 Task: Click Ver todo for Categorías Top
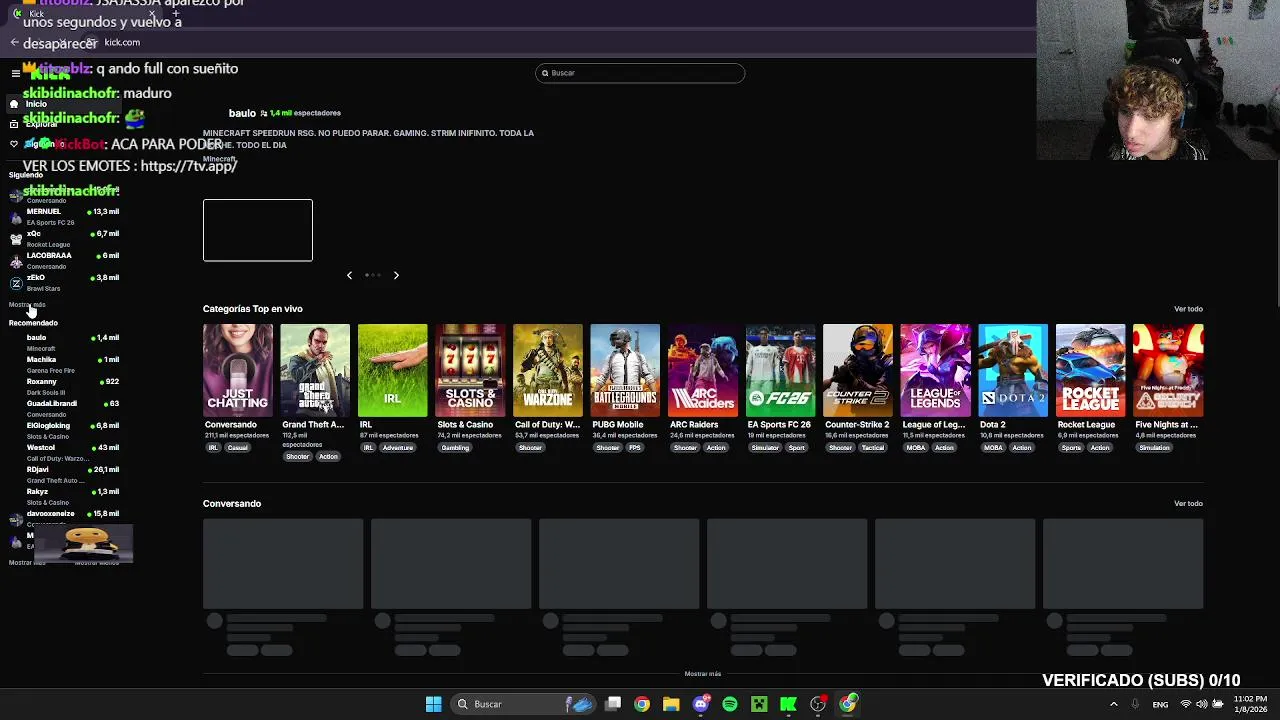(x=1188, y=309)
